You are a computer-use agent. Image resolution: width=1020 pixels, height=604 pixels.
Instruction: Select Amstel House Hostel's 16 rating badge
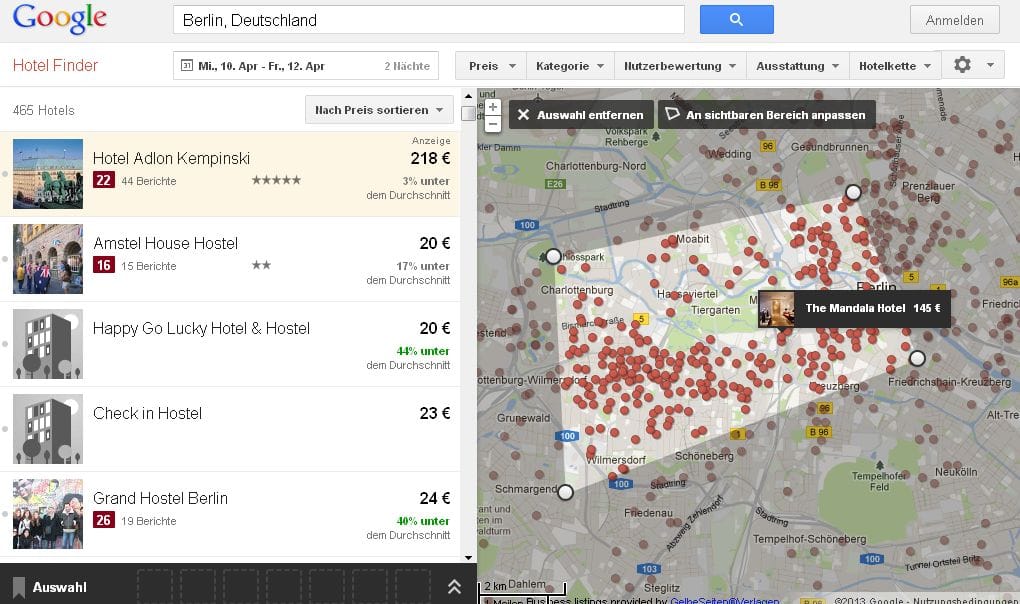(103, 265)
